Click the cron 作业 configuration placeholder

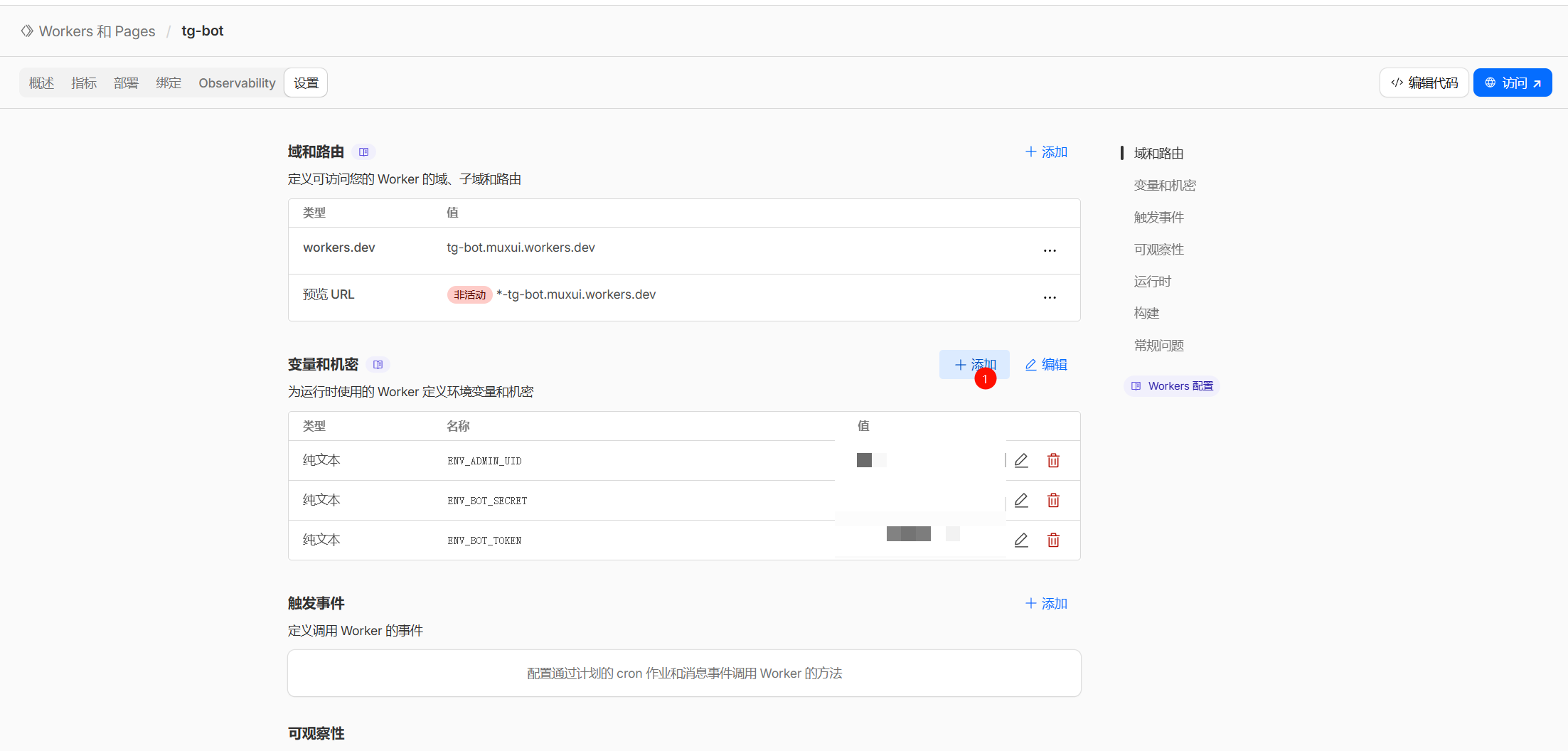[x=683, y=673]
